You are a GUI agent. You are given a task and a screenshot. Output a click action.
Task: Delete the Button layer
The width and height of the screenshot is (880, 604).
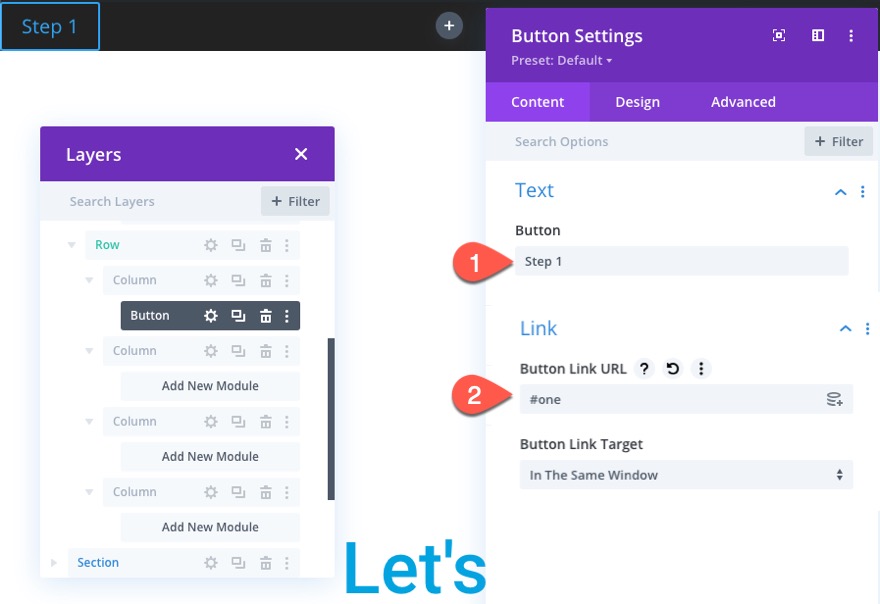[x=265, y=316]
